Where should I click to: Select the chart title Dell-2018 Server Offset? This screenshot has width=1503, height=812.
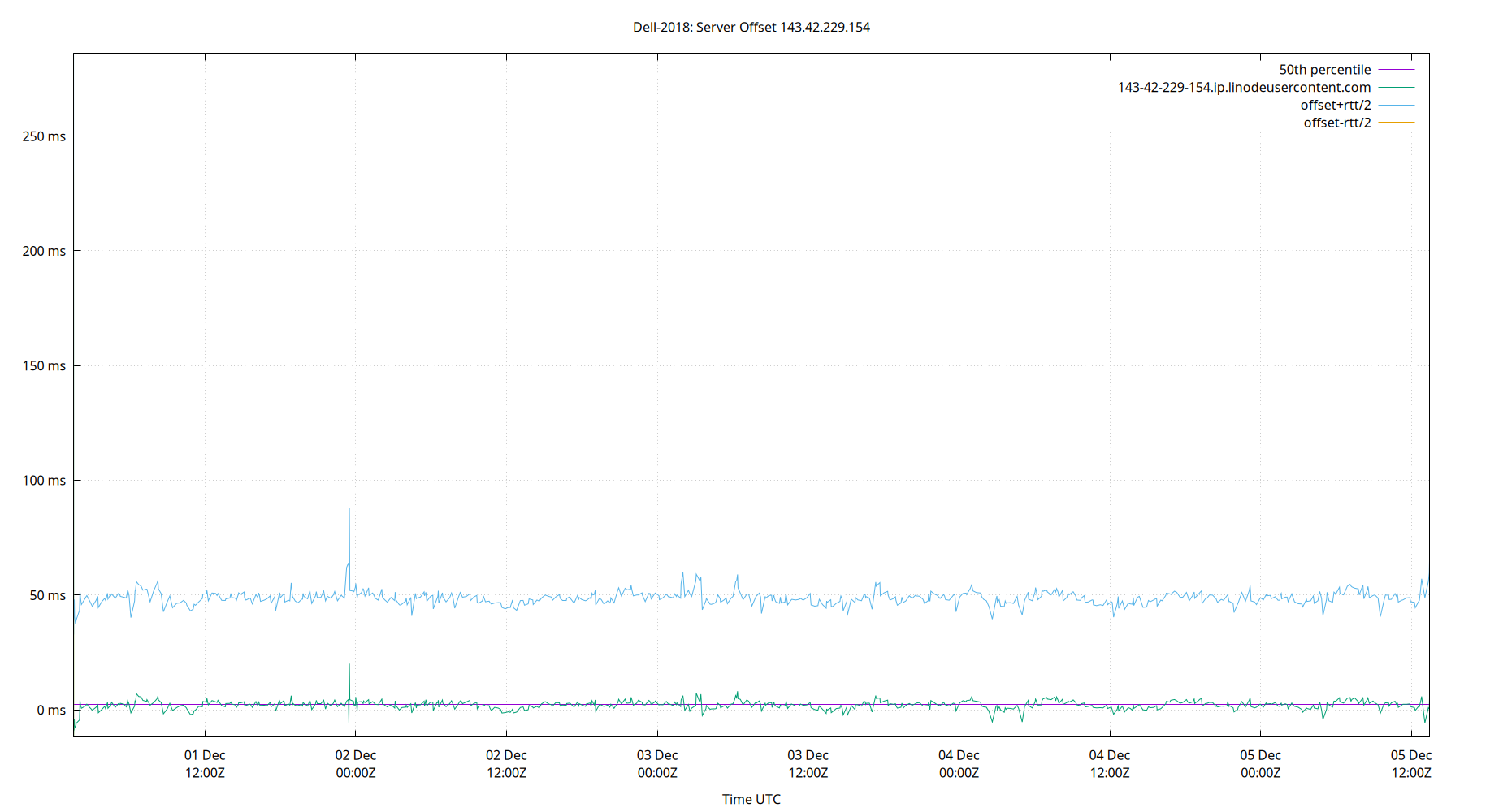tap(751, 27)
